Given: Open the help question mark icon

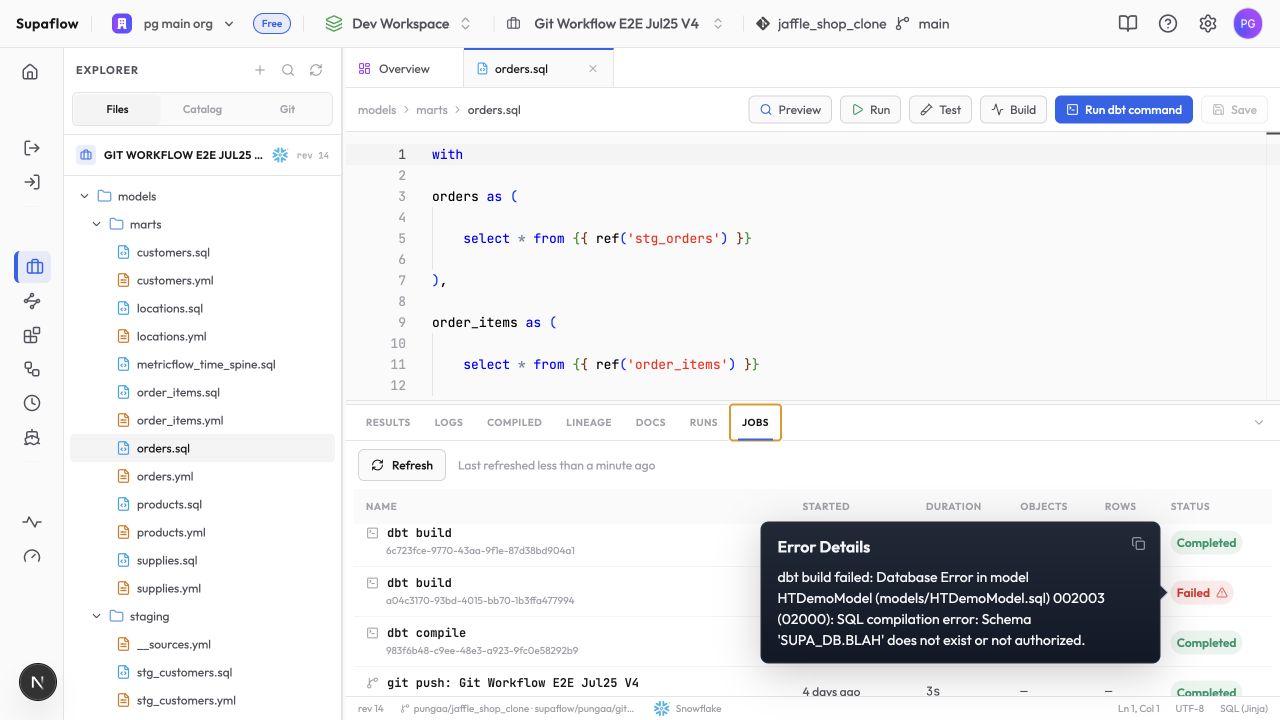Looking at the screenshot, I should pos(1168,23).
